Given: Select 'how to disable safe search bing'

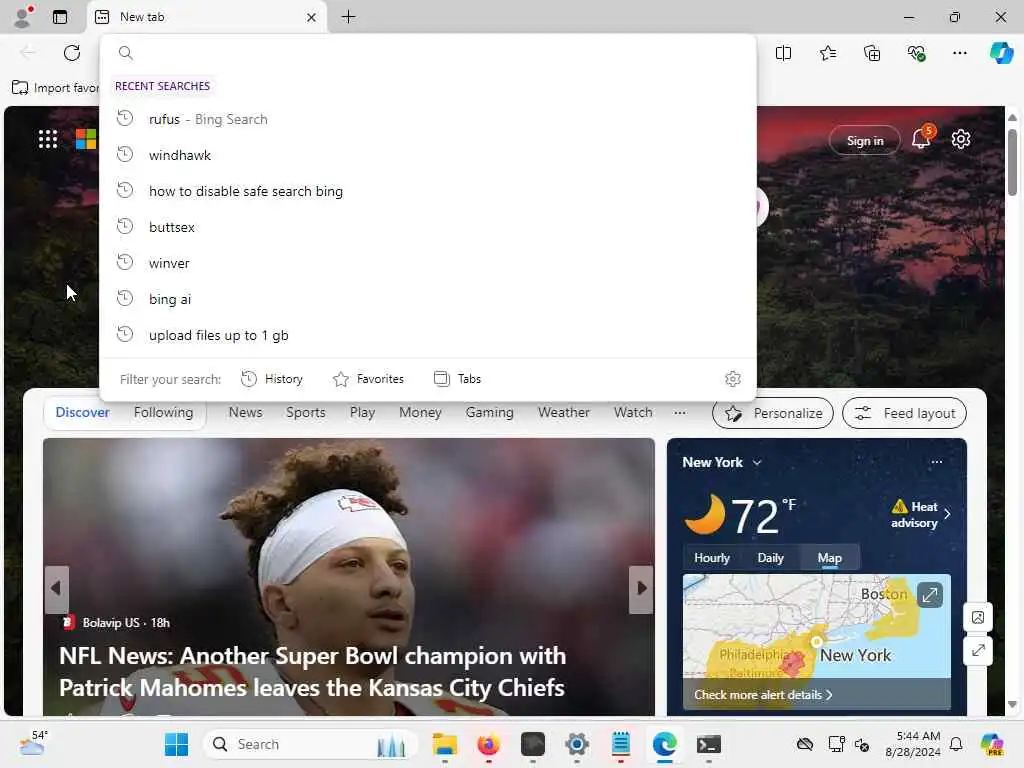Looking at the screenshot, I should click(x=428, y=191).
